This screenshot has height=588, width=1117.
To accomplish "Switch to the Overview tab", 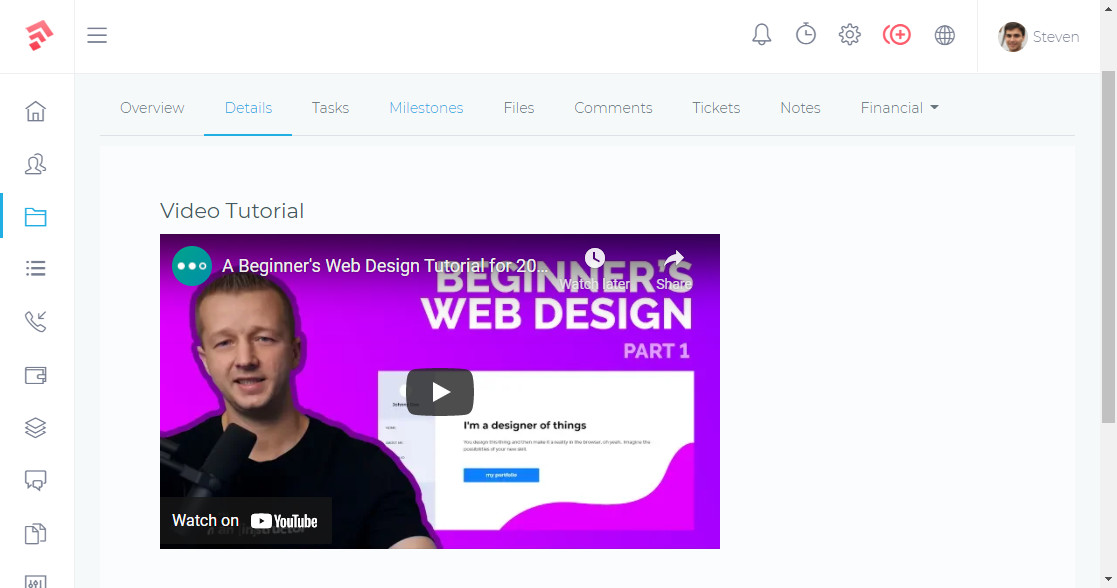I will click(152, 108).
